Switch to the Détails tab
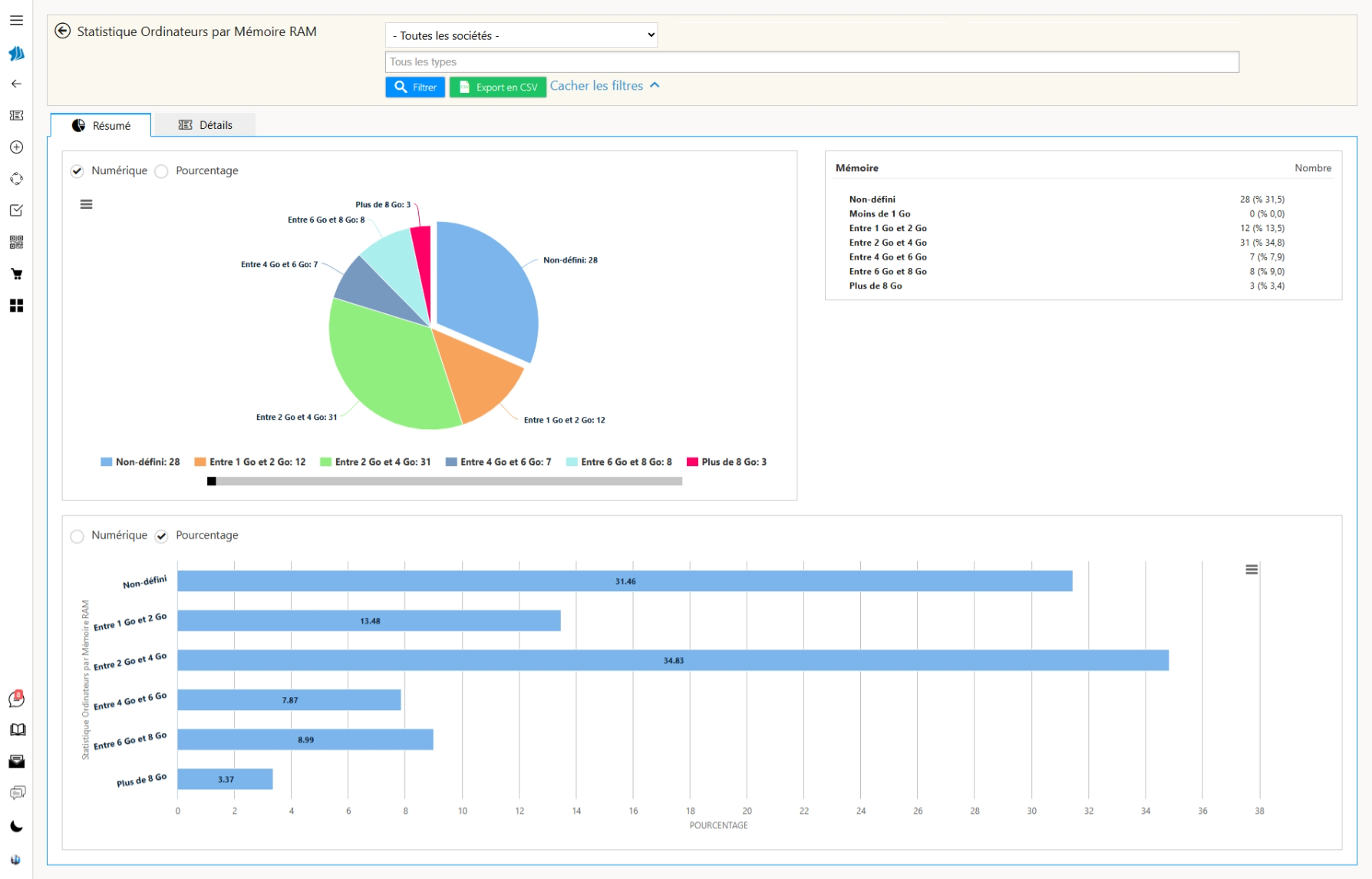 (x=205, y=125)
